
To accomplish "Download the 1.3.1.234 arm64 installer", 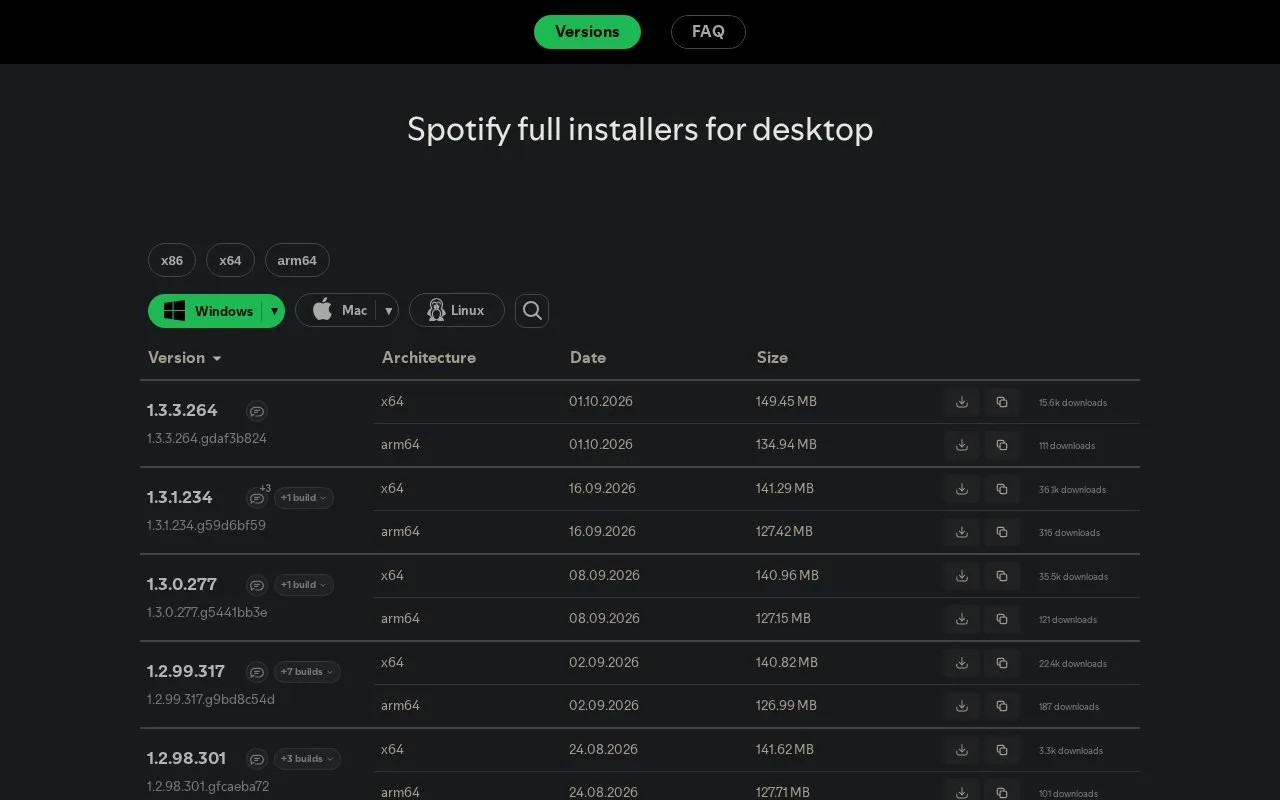I will (x=962, y=532).
